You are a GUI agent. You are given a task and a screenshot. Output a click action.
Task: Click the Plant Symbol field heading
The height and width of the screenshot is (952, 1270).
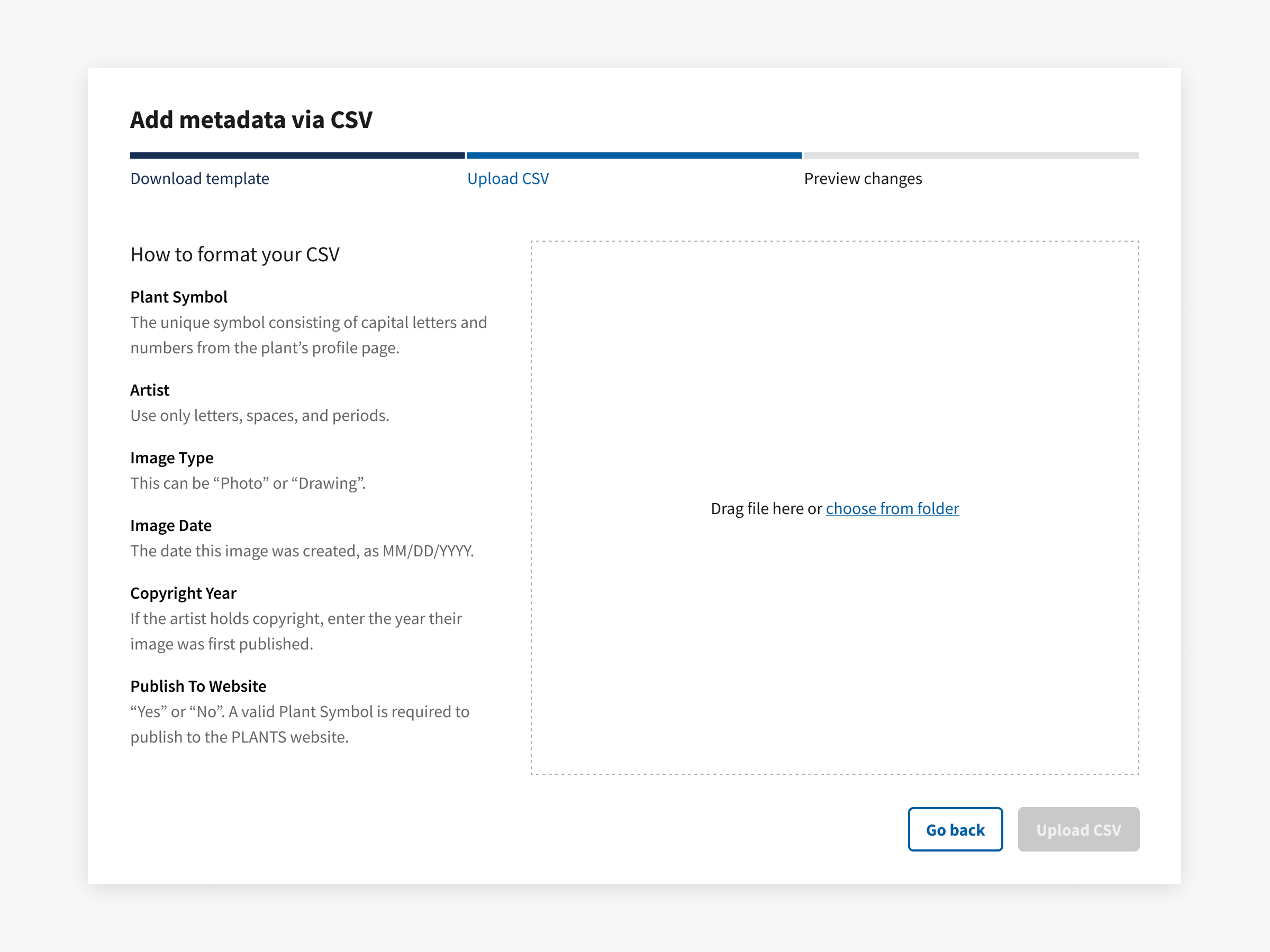[x=178, y=297]
